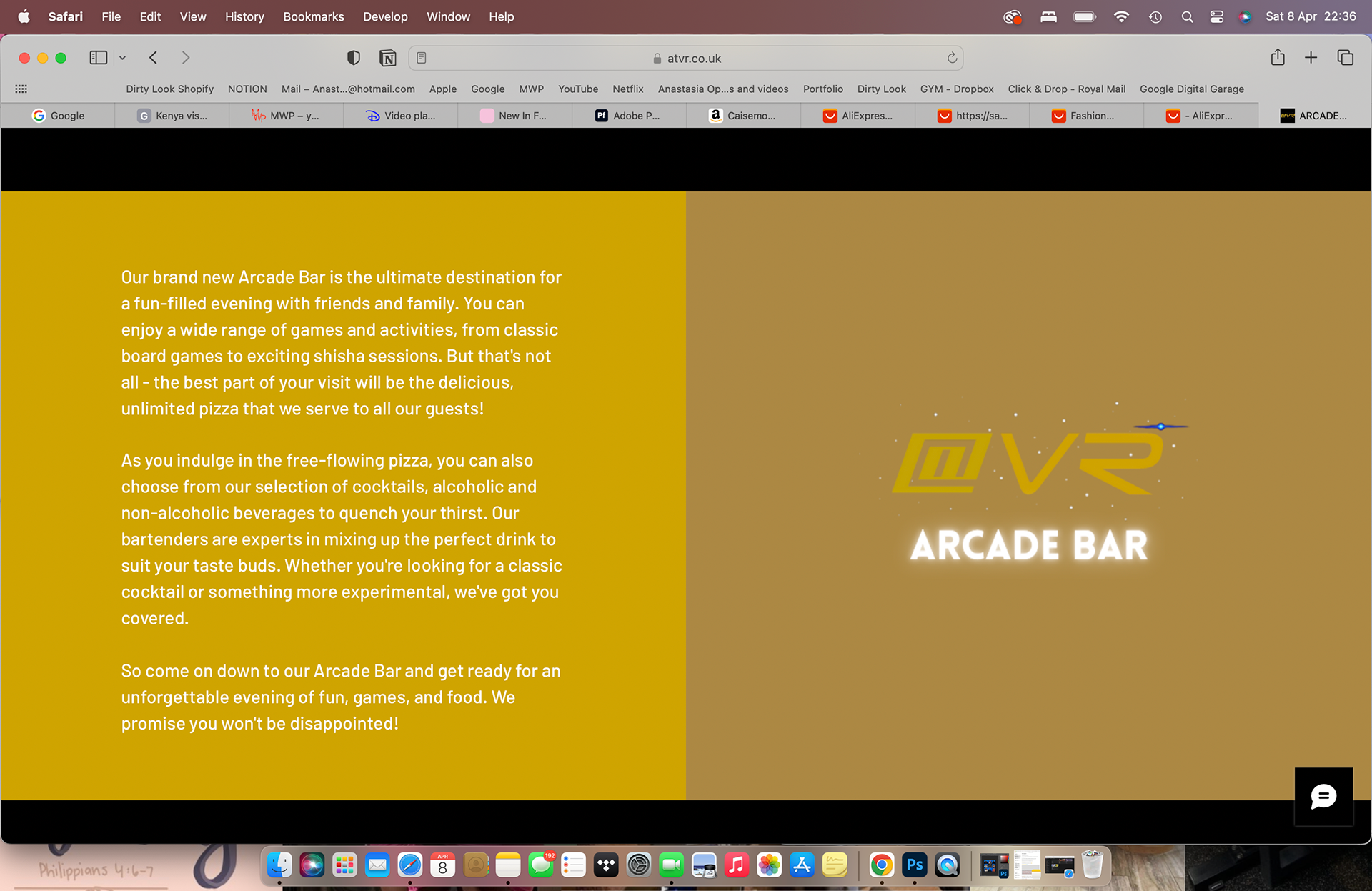The height and width of the screenshot is (891, 1372).
Task: Switch to the Video pla... tab
Action: point(401,116)
